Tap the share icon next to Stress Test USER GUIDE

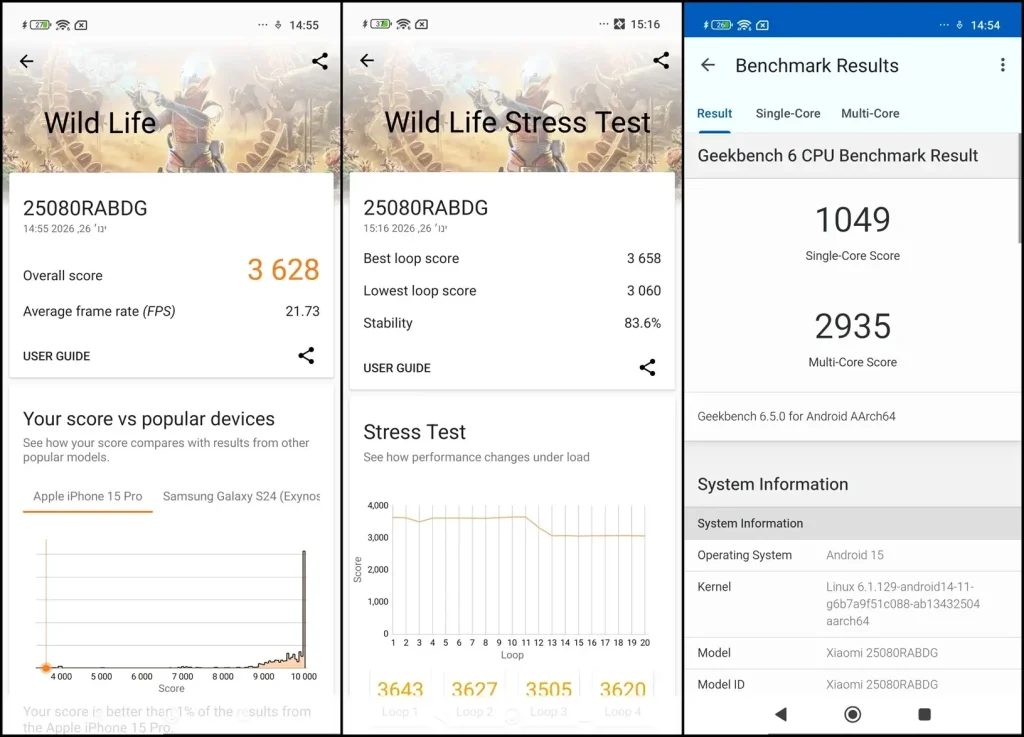647,367
